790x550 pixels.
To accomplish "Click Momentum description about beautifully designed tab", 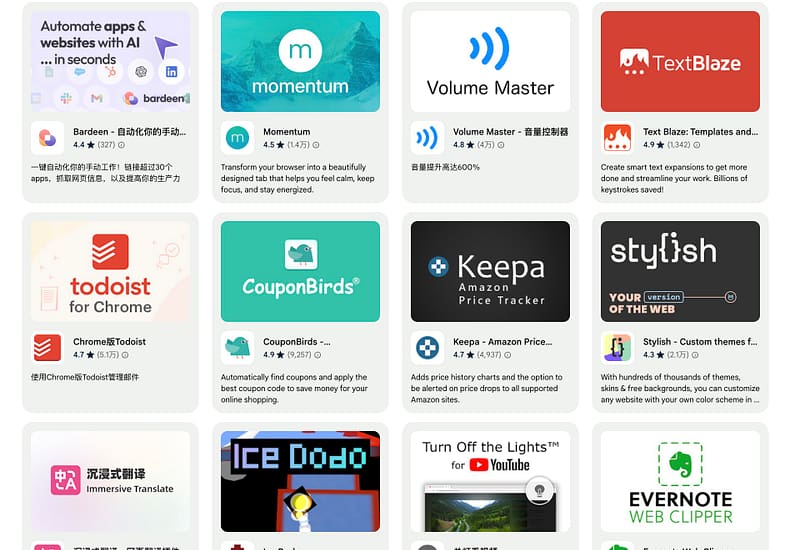I will coord(297,178).
